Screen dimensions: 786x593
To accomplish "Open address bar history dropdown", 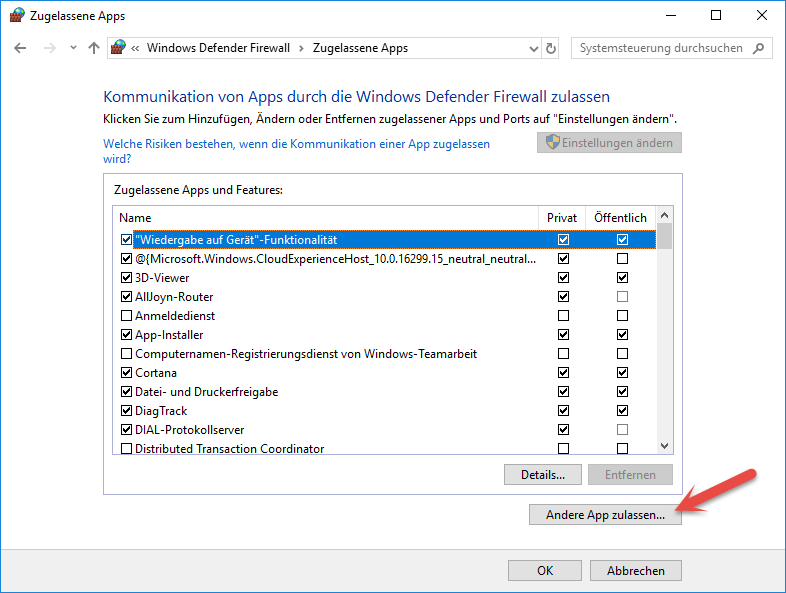I will click(x=531, y=48).
